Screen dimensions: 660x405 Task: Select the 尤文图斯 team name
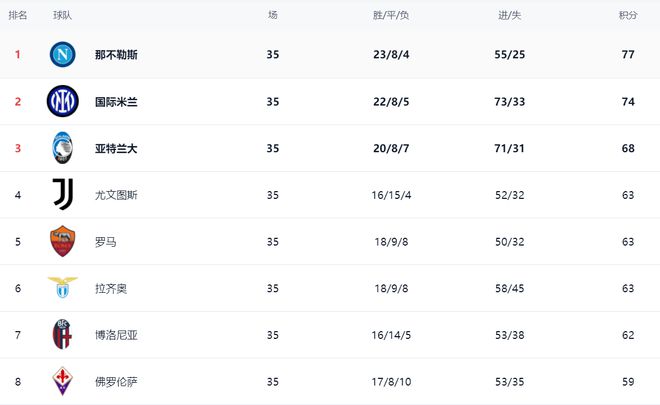pyautogui.click(x=116, y=195)
